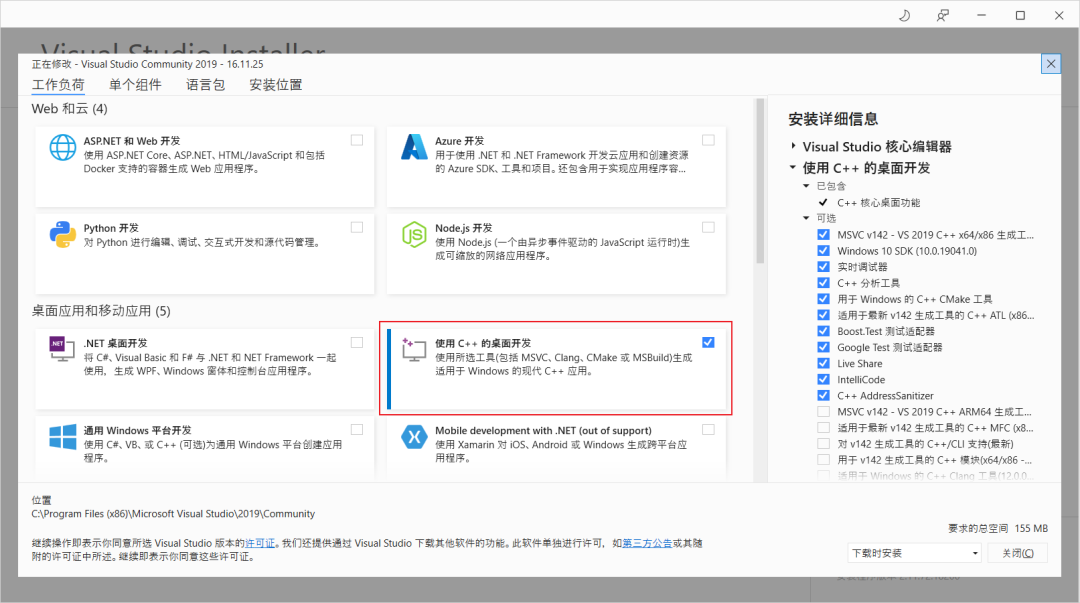Click the Python logo icon
1080x603 pixels.
tap(63, 234)
